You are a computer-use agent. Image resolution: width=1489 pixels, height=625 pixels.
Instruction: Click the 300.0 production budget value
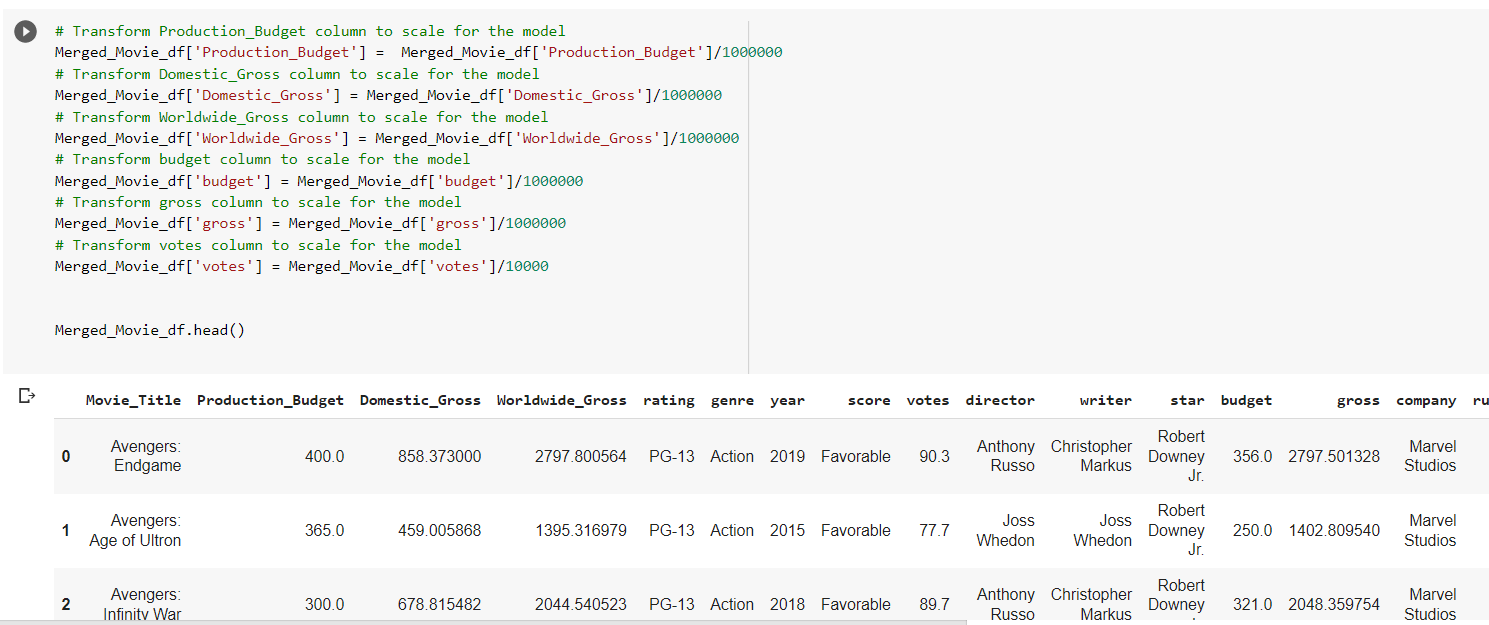point(324,604)
